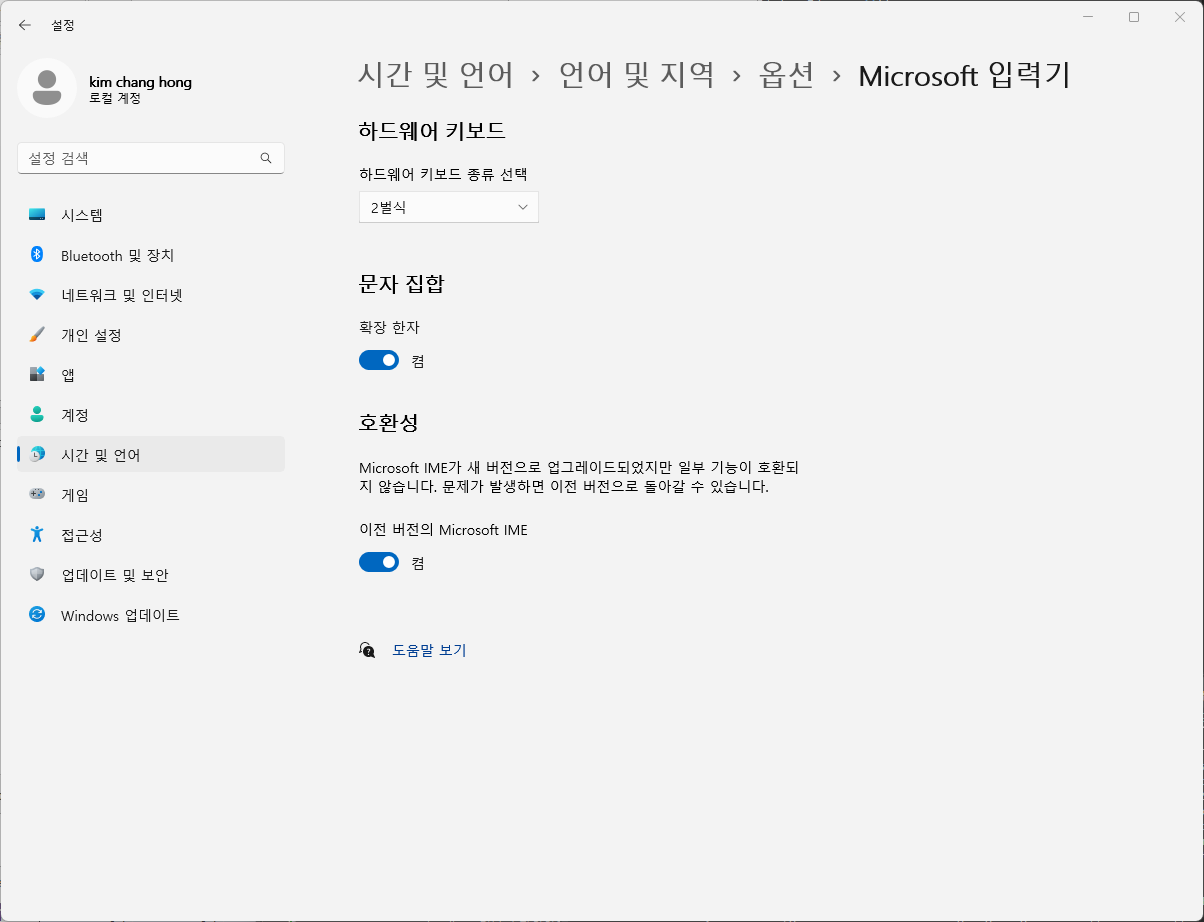This screenshot has height=922, width=1204.
Task: Select 계정 in the sidebar
Action: (151, 415)
